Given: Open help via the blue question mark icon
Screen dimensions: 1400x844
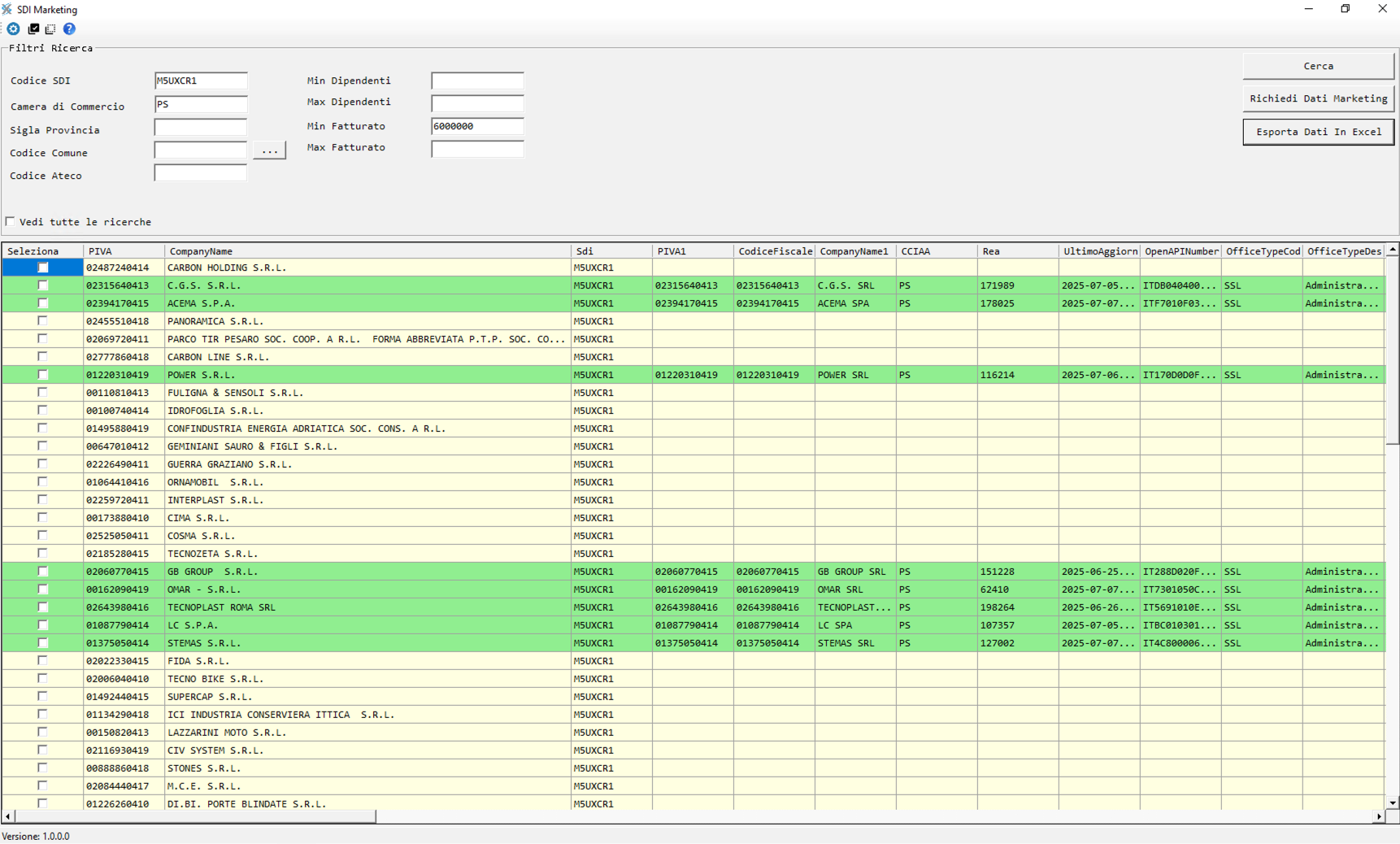Looking at the screenshot, I should point(69,28).
